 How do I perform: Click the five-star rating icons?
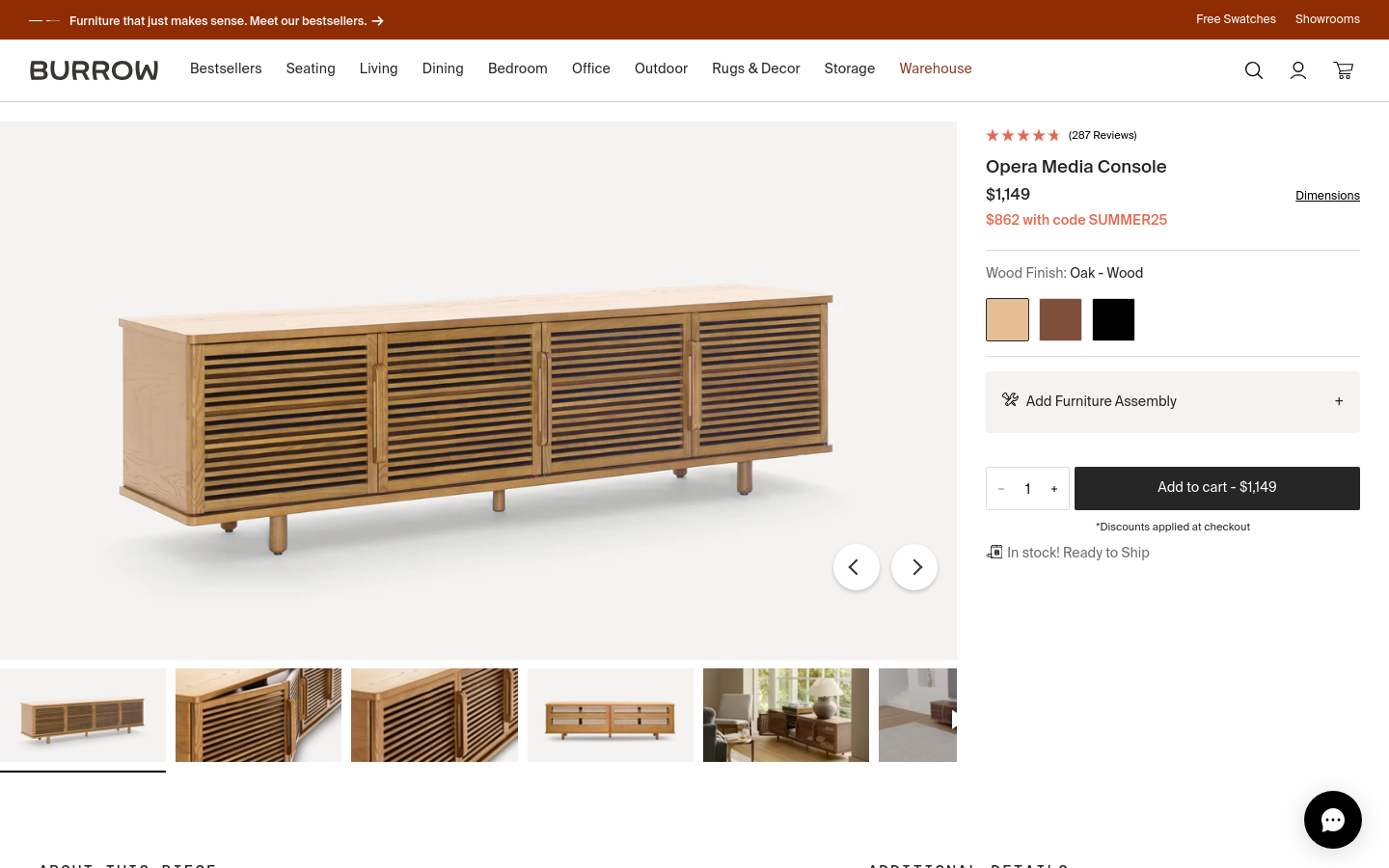(x=1022, y=135)
